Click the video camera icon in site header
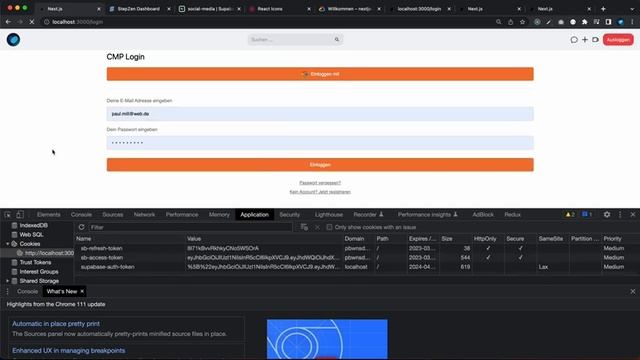 pyautogui.click(x=596, y=40)
